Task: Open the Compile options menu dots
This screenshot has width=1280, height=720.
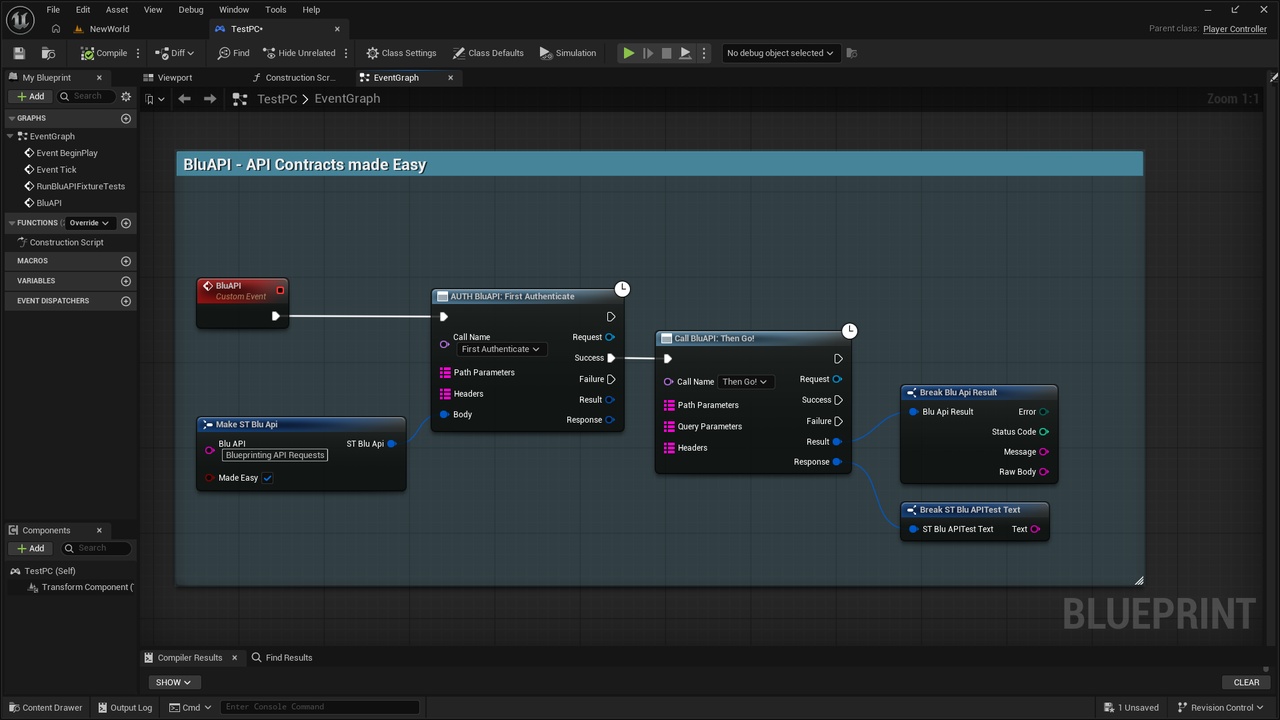Action: tap(138, 53)
